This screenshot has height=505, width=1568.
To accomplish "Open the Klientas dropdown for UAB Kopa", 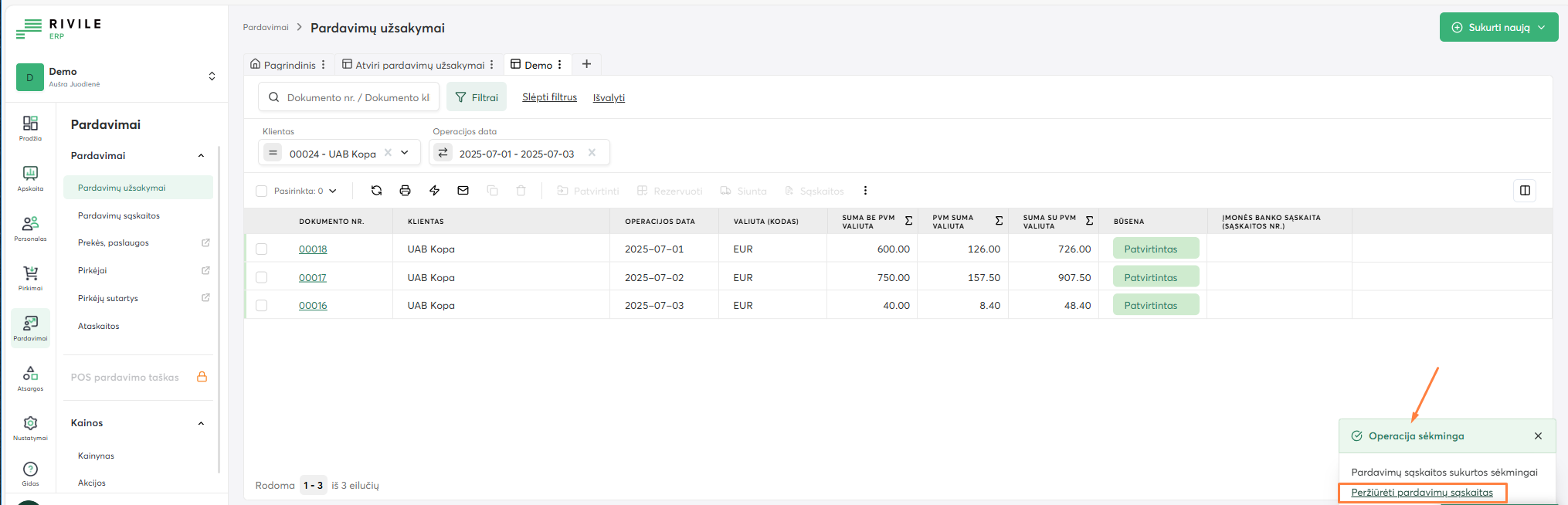I will [405, 153].
